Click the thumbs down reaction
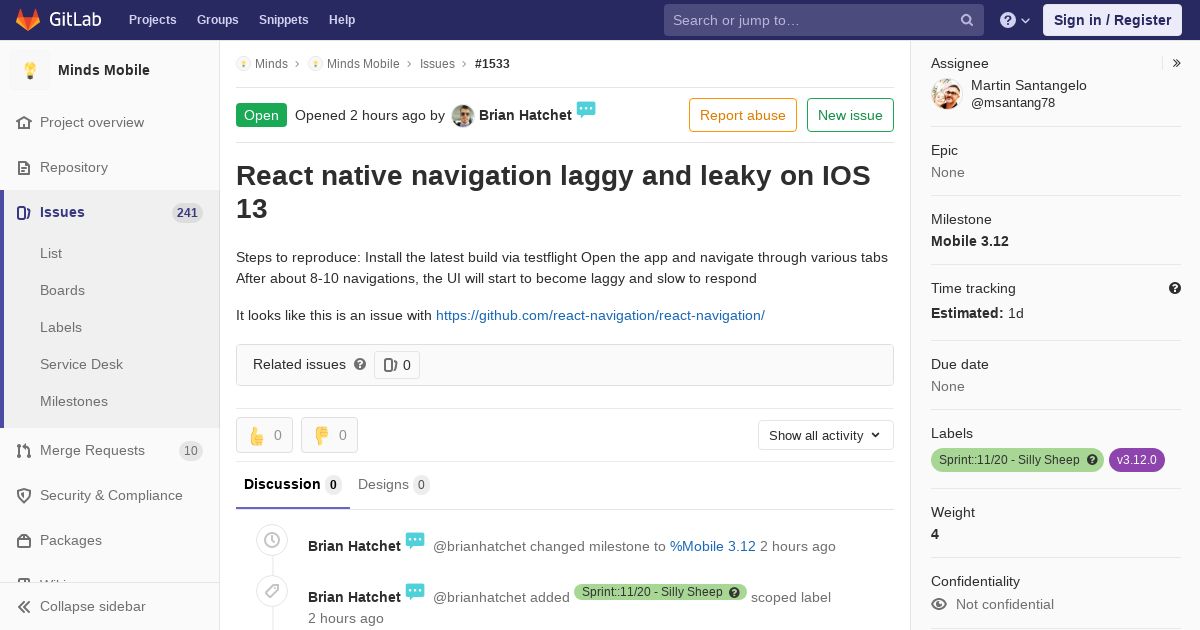 (329, 435)
